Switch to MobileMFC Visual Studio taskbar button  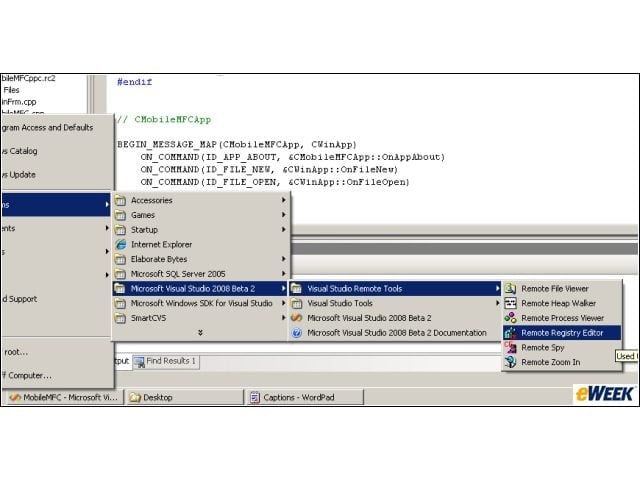[x=63, y=397]
